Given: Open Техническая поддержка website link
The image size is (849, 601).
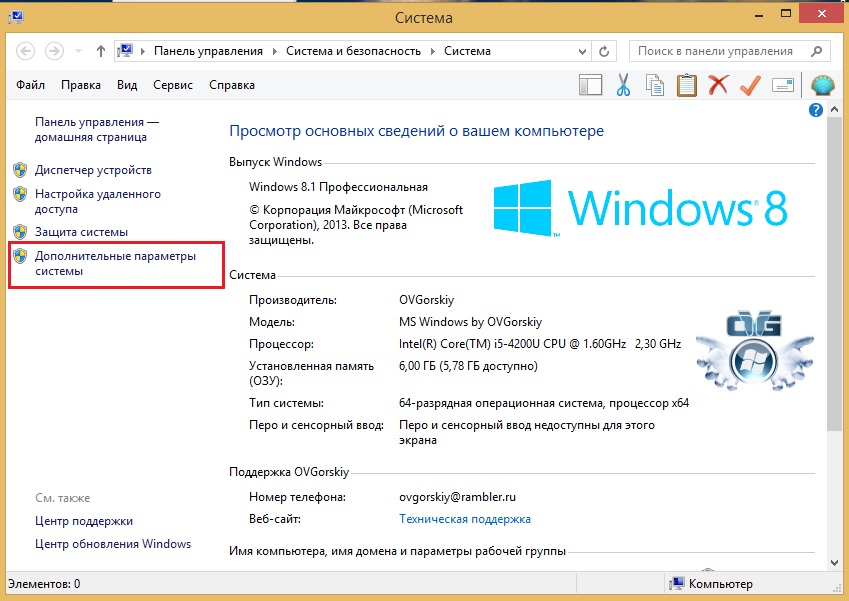Looking at the screenshot, I should click(465, 519).
